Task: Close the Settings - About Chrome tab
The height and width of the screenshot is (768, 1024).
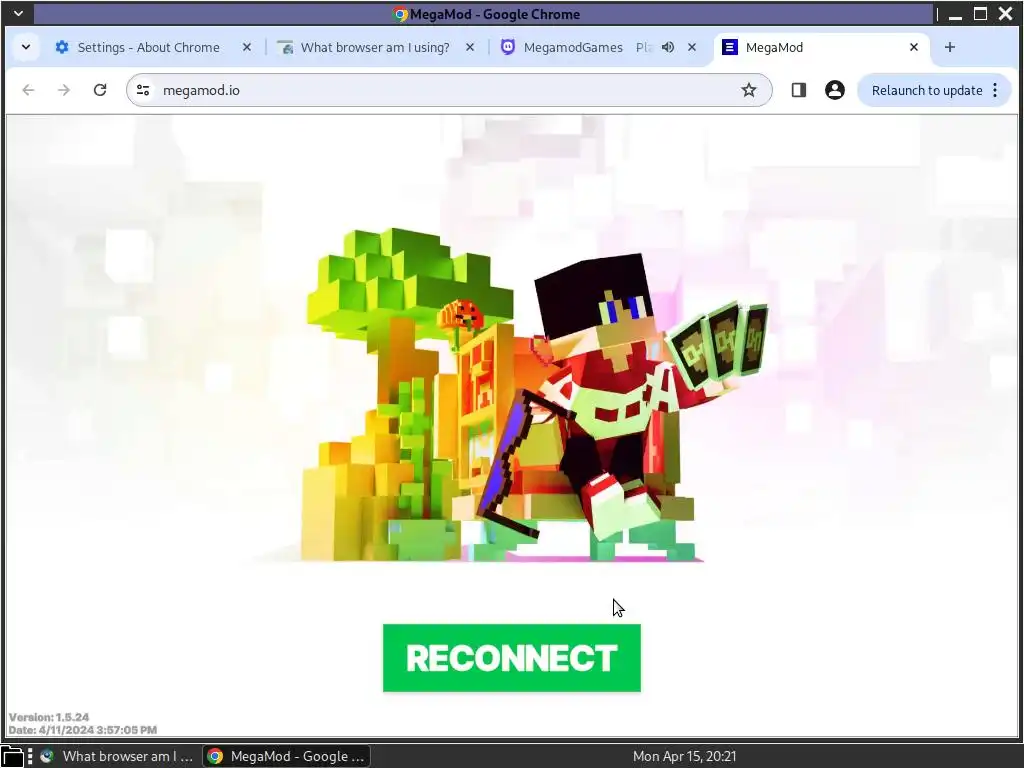Action: [x=247, y=47]
